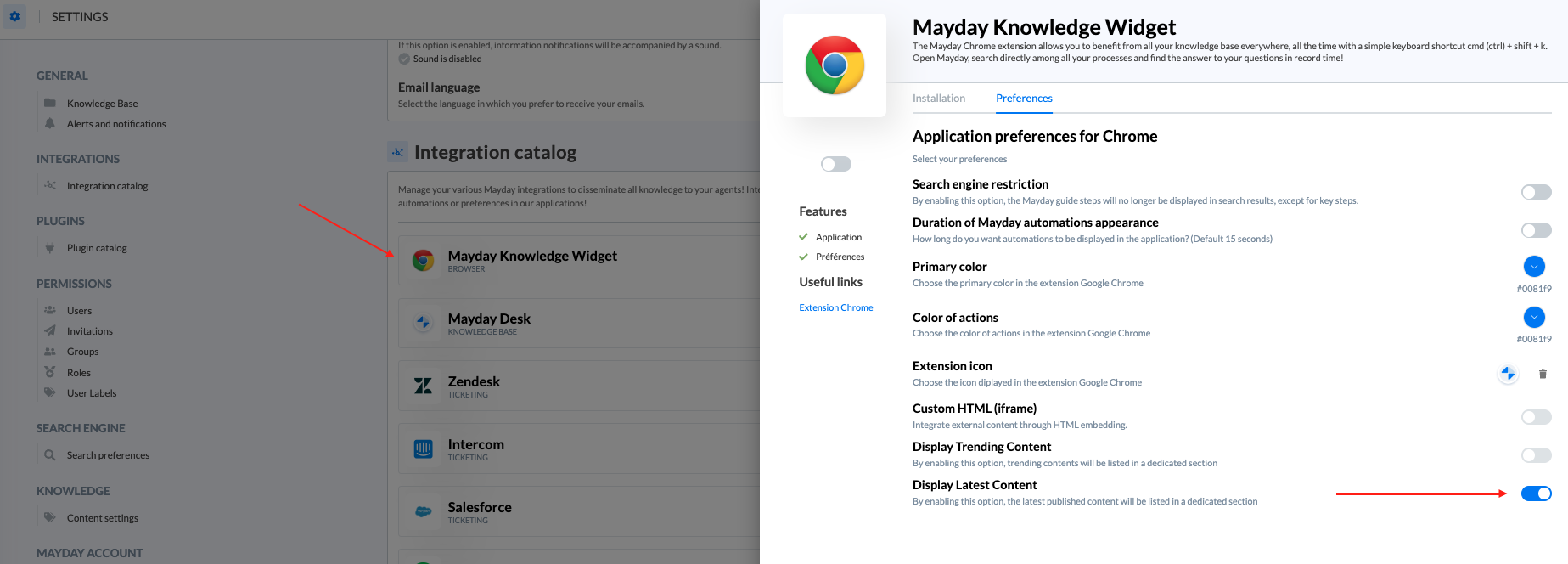Open the Extension Chrome link
Image resolution: width=1568 pixels, height=564 pixels.
tap(835, 307)
